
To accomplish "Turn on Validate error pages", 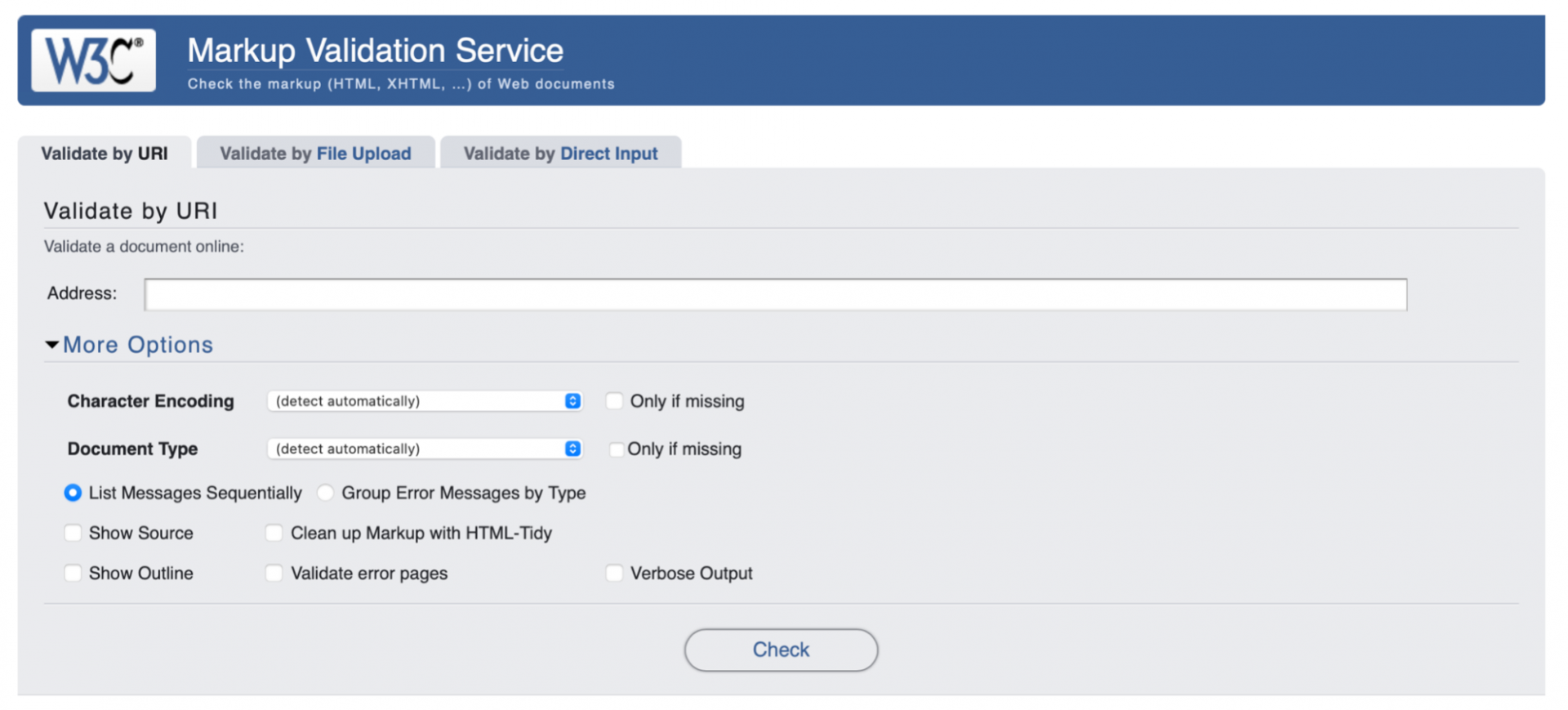I will [x=274, y=573].
